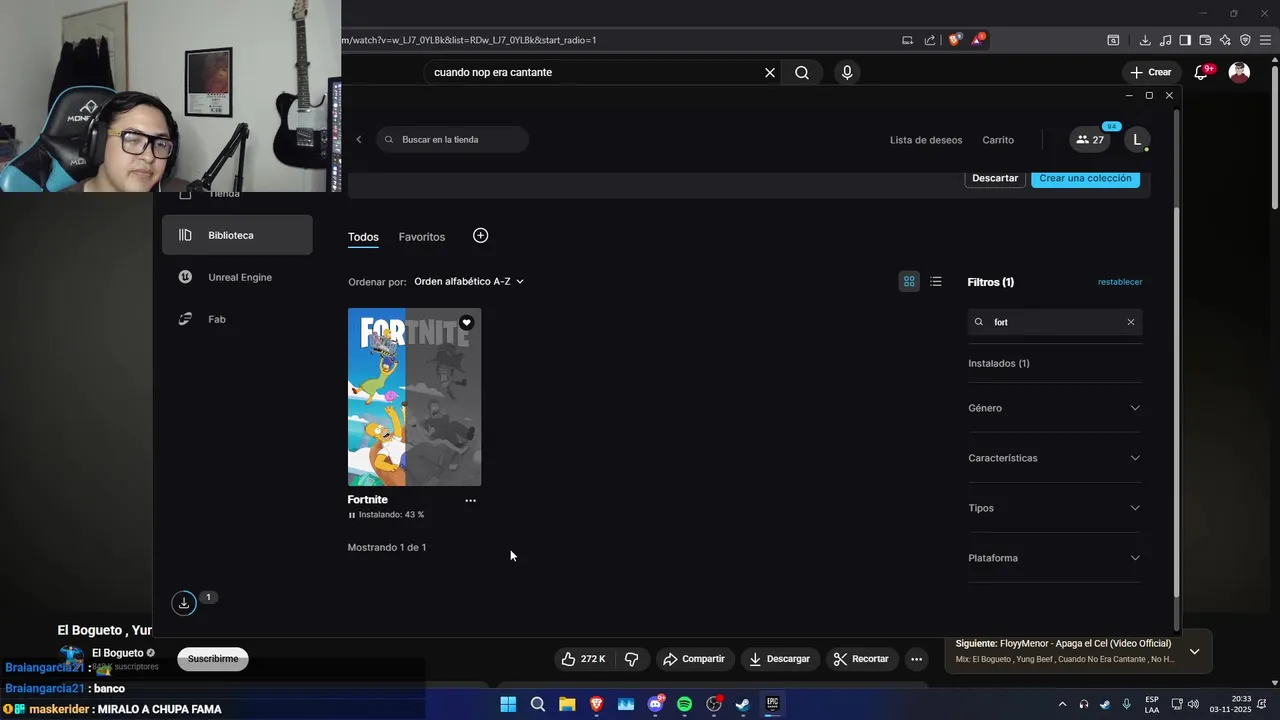Open the Biblioteca sidebar icon

(185, 235)
